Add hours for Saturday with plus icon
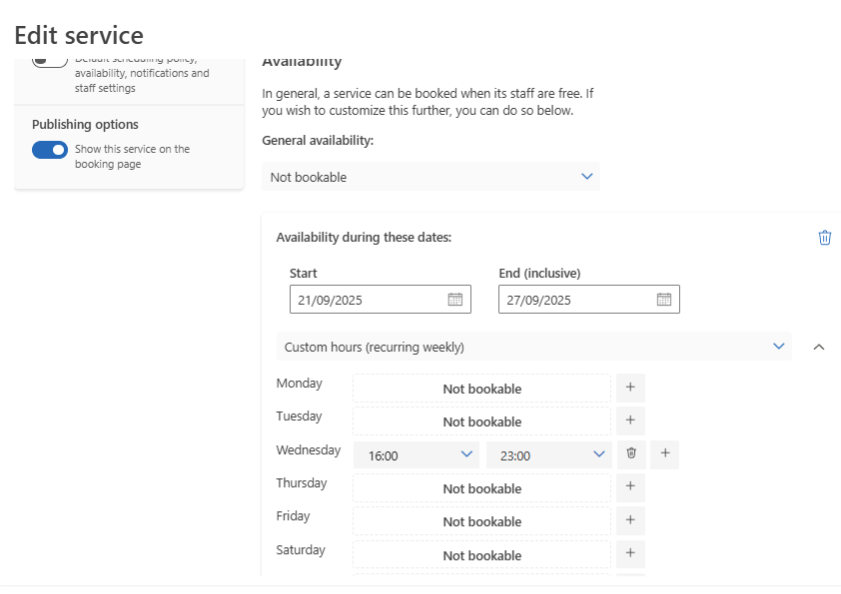Image resolution: width=841 pixels, height=594 pixels. [x=630, y=554]
